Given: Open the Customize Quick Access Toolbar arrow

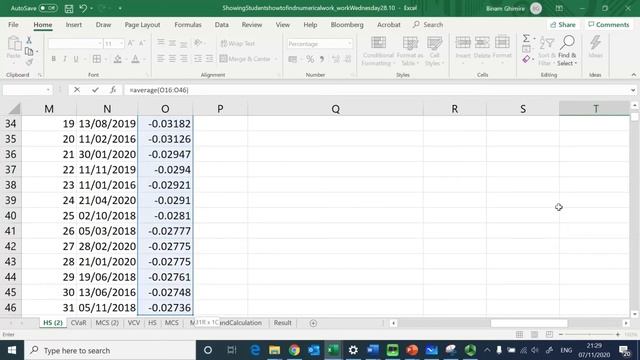Looking at the screenshot, I should [x=120, y=8].
